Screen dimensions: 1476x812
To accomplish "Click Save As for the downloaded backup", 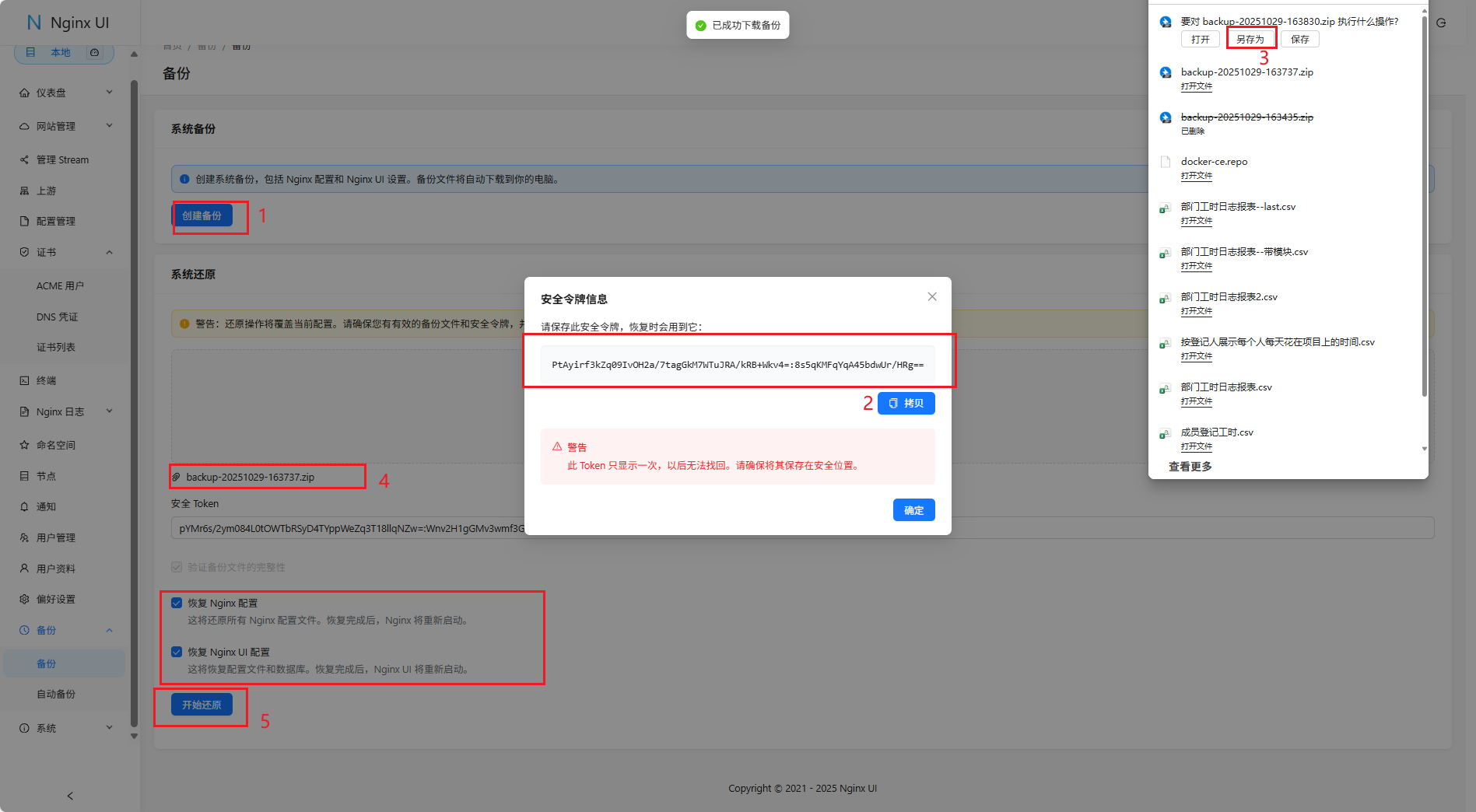I will tap(1250, 39).
